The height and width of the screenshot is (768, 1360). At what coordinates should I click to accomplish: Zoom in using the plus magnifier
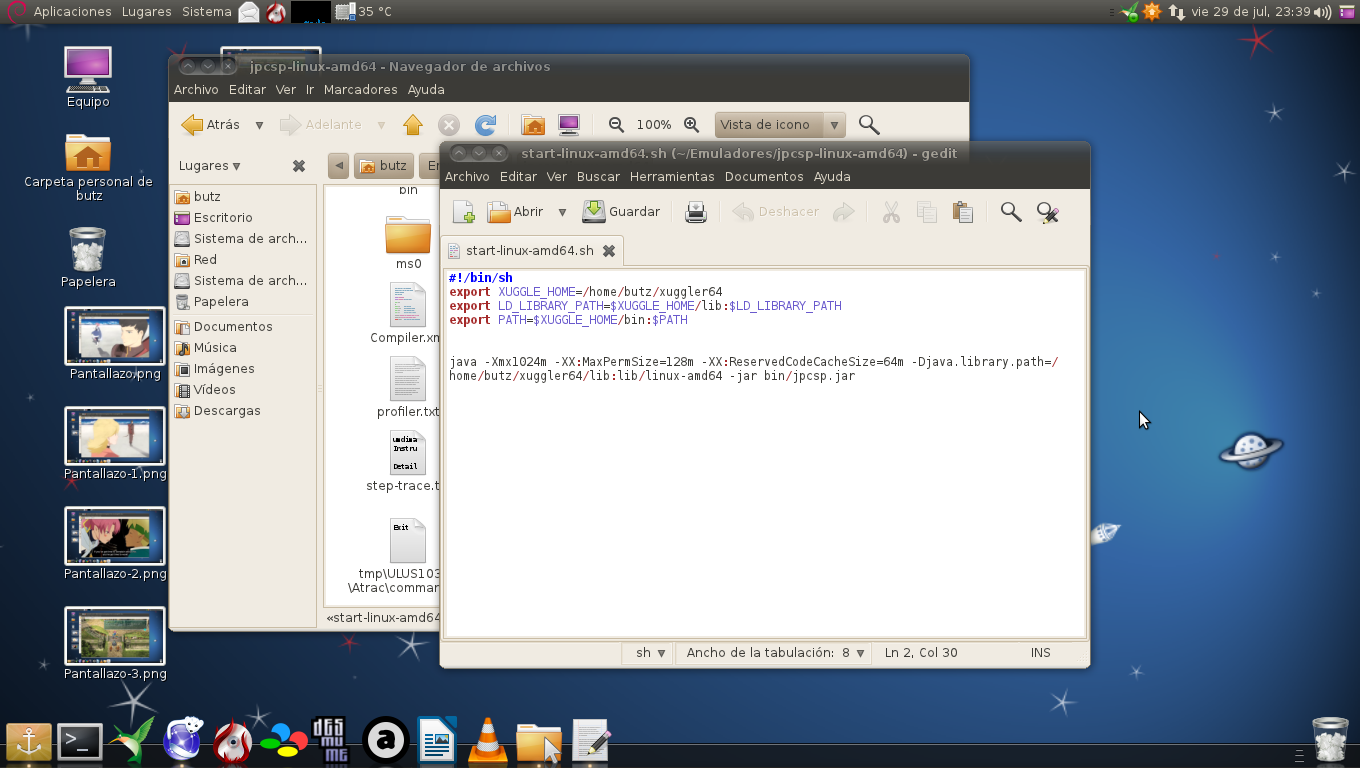tap(691, 125)
